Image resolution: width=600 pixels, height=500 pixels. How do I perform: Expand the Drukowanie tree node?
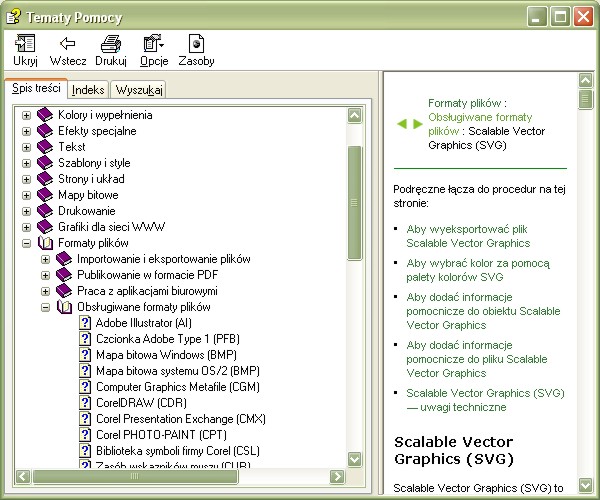click(27, 211)
